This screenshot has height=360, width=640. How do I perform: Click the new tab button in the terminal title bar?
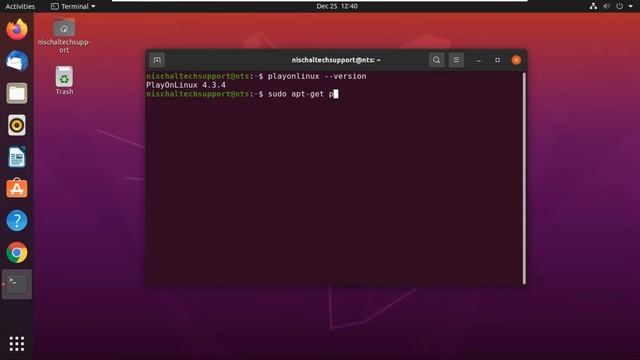(157, 60)
